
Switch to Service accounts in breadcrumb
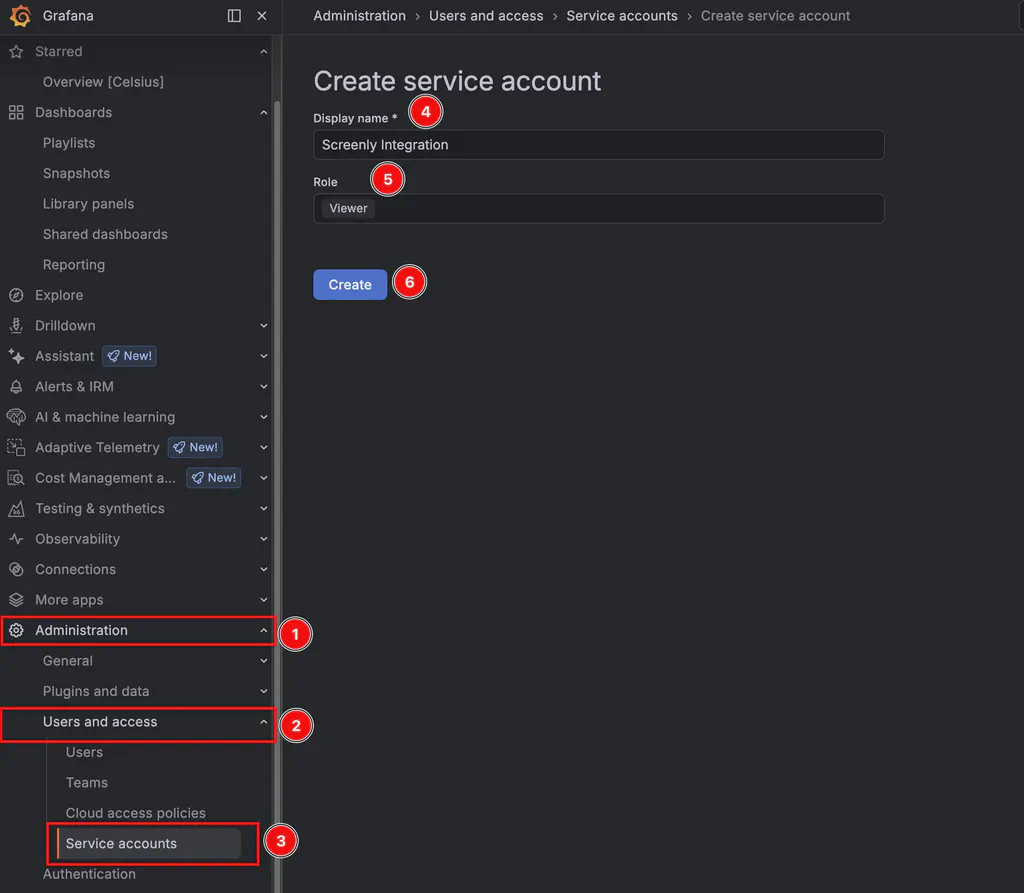622,16
